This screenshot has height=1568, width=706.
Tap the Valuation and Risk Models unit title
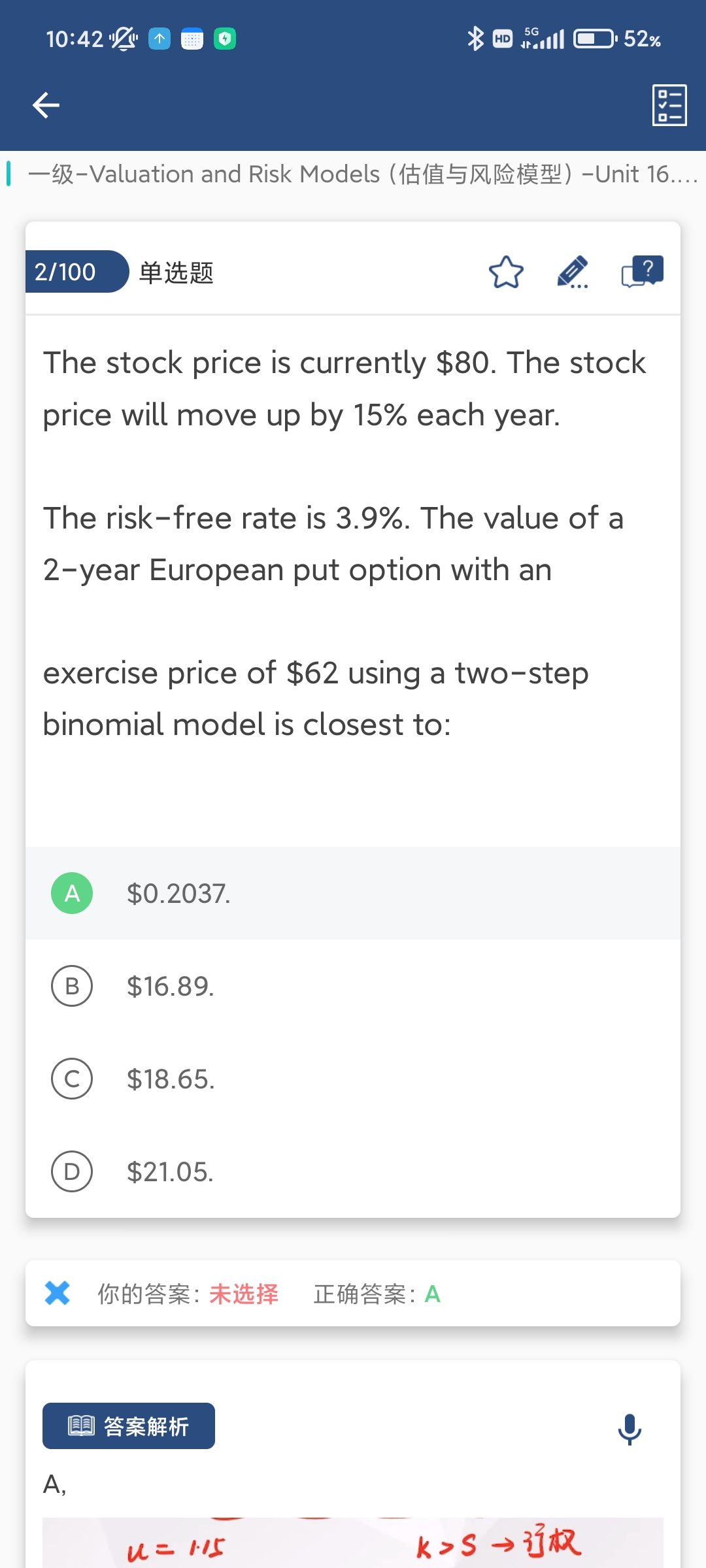coord(363,174)
